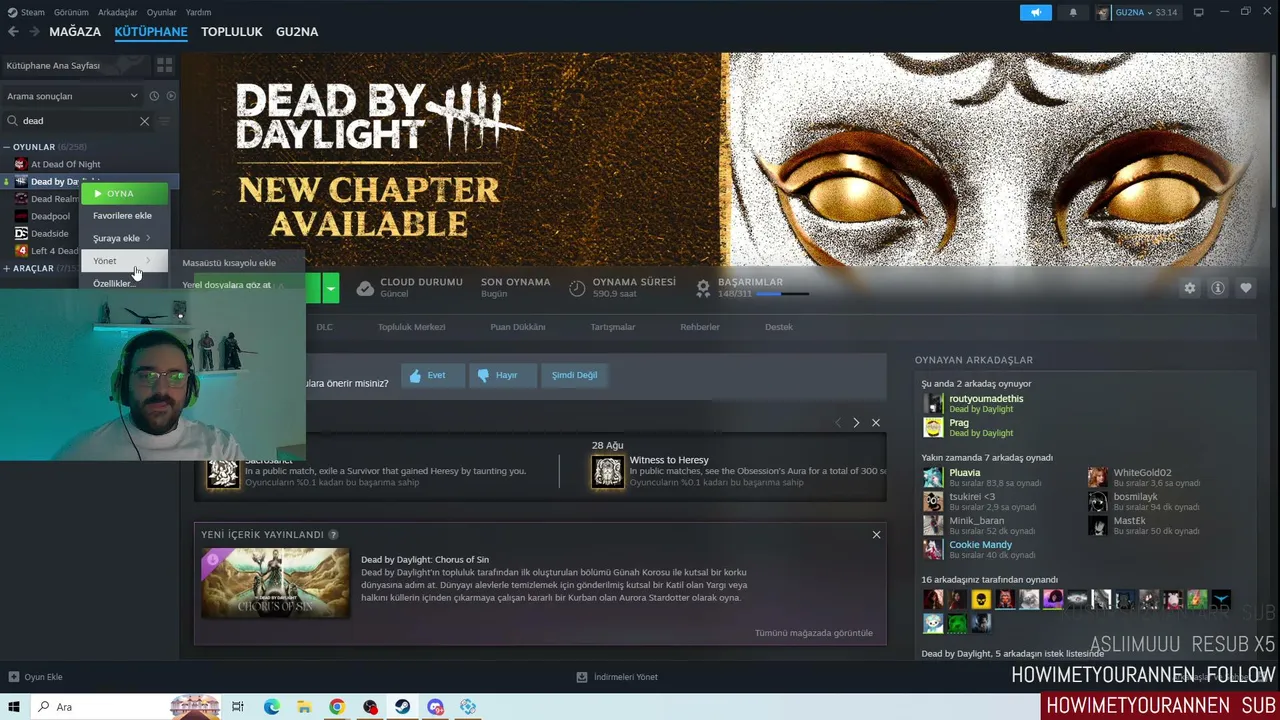
Task: Open the Oyunlar menu
Action: click(x=162, y=12)
